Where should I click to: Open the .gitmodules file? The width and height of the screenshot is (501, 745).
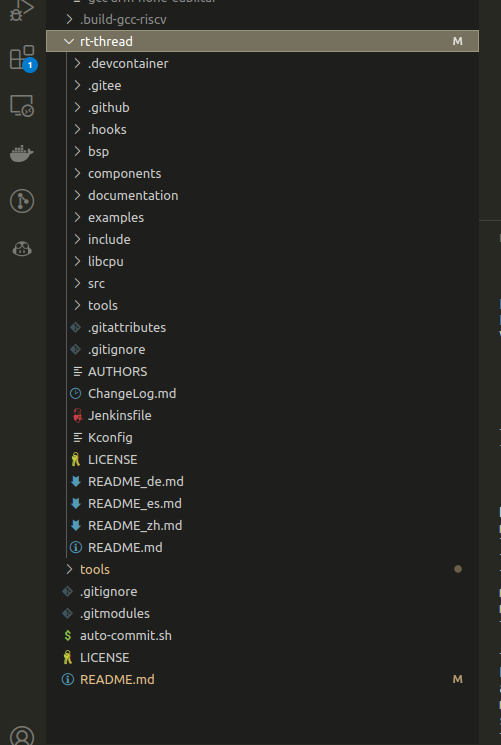(x=115, y=613)
